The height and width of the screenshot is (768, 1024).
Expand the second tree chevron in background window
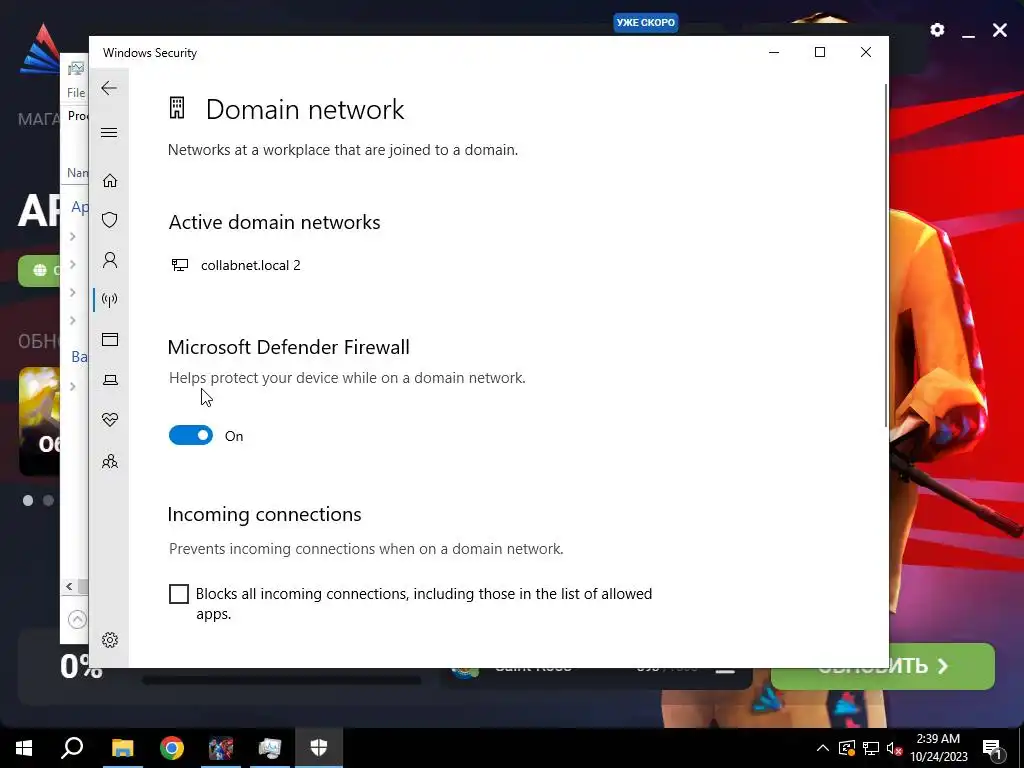tap(73, 264)
